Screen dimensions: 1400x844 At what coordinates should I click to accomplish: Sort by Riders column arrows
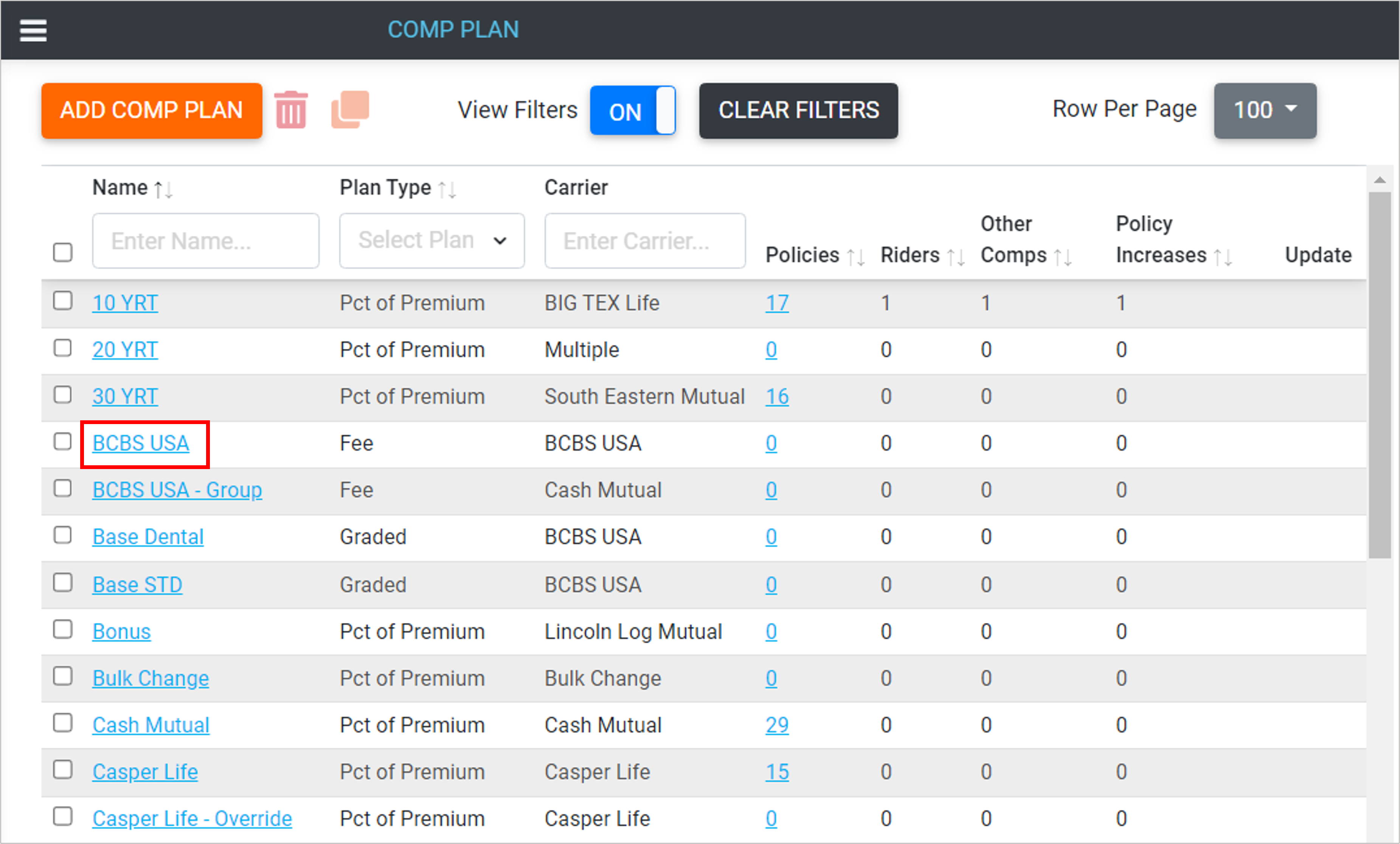click(x=956, y=257)
